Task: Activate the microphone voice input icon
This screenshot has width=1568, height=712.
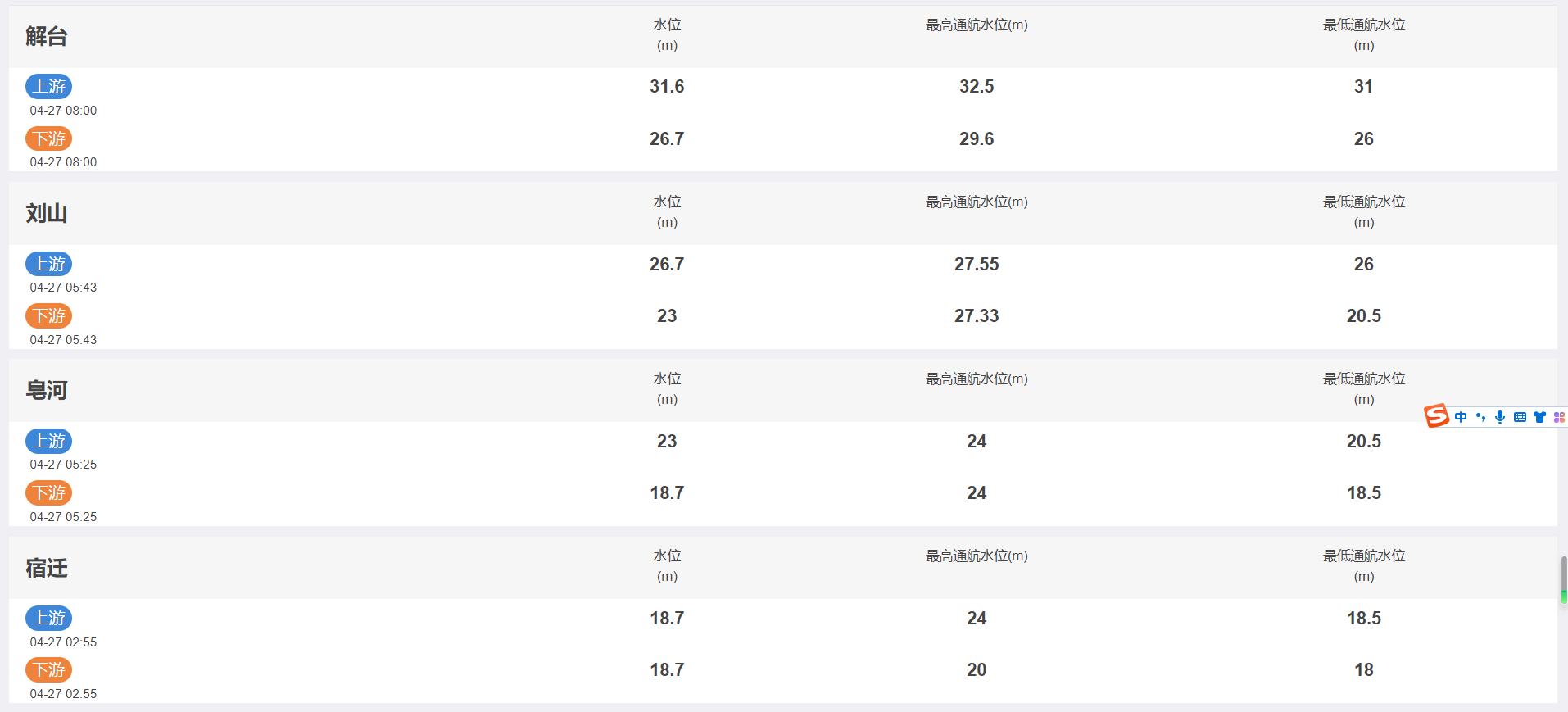Action: point(1500,417)
